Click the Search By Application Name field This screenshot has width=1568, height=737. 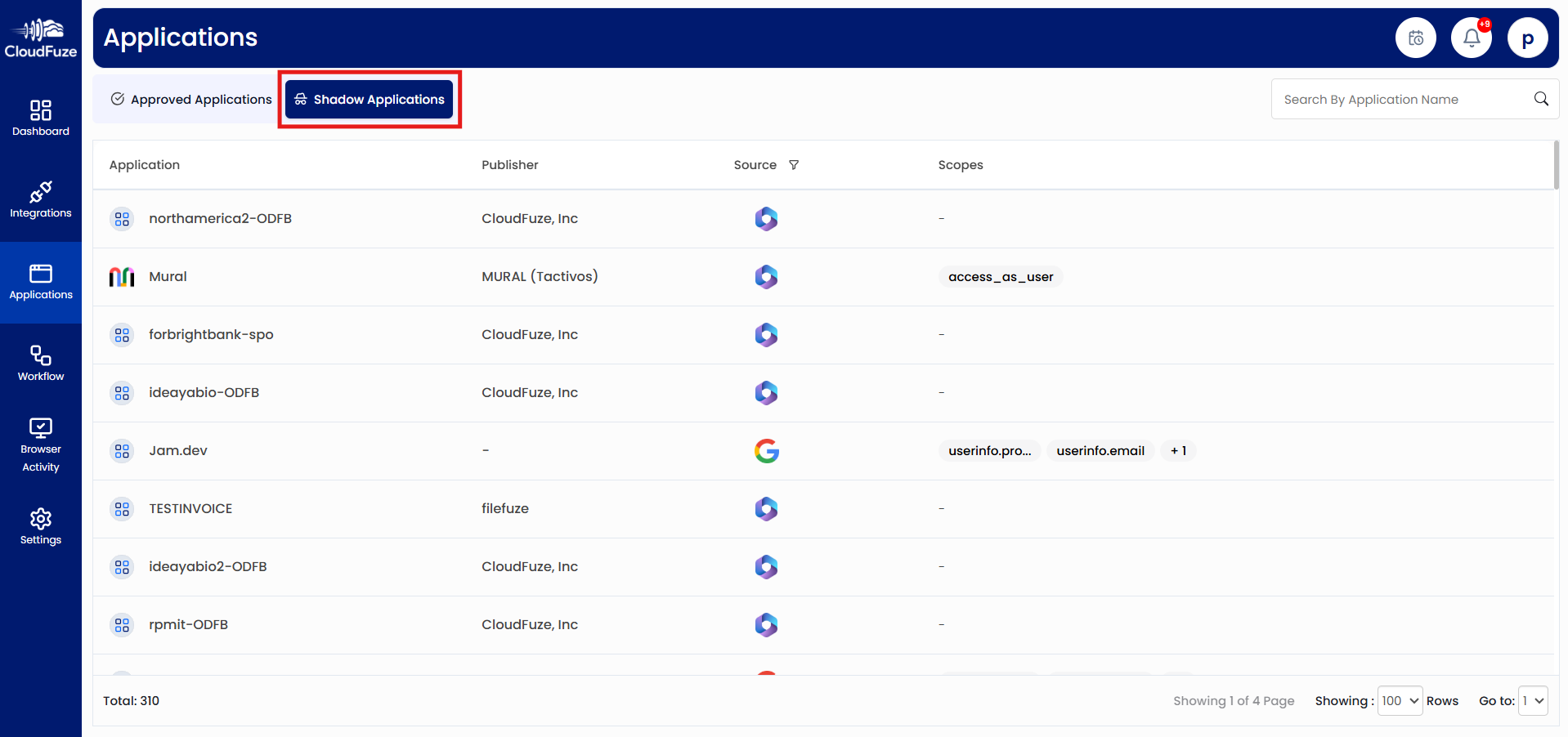coord(1390,99)
